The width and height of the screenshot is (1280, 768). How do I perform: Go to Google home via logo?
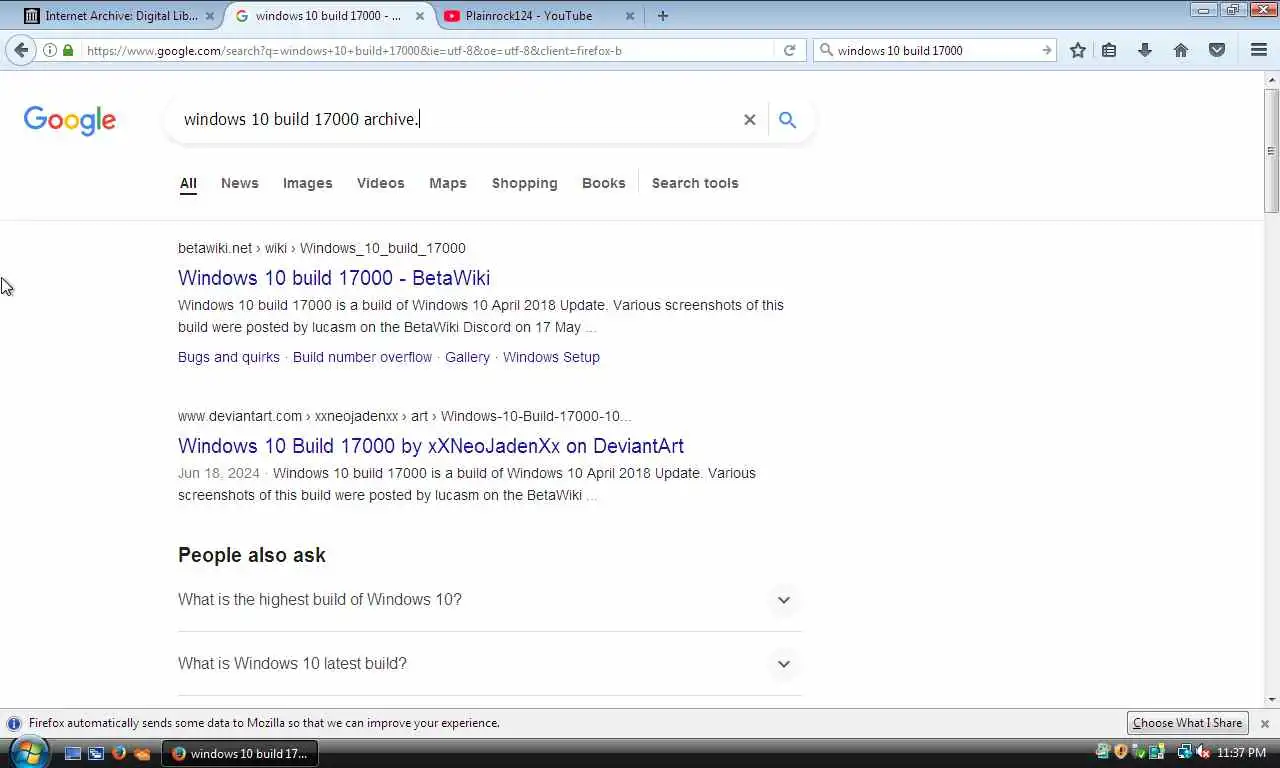tap(70, 120)
